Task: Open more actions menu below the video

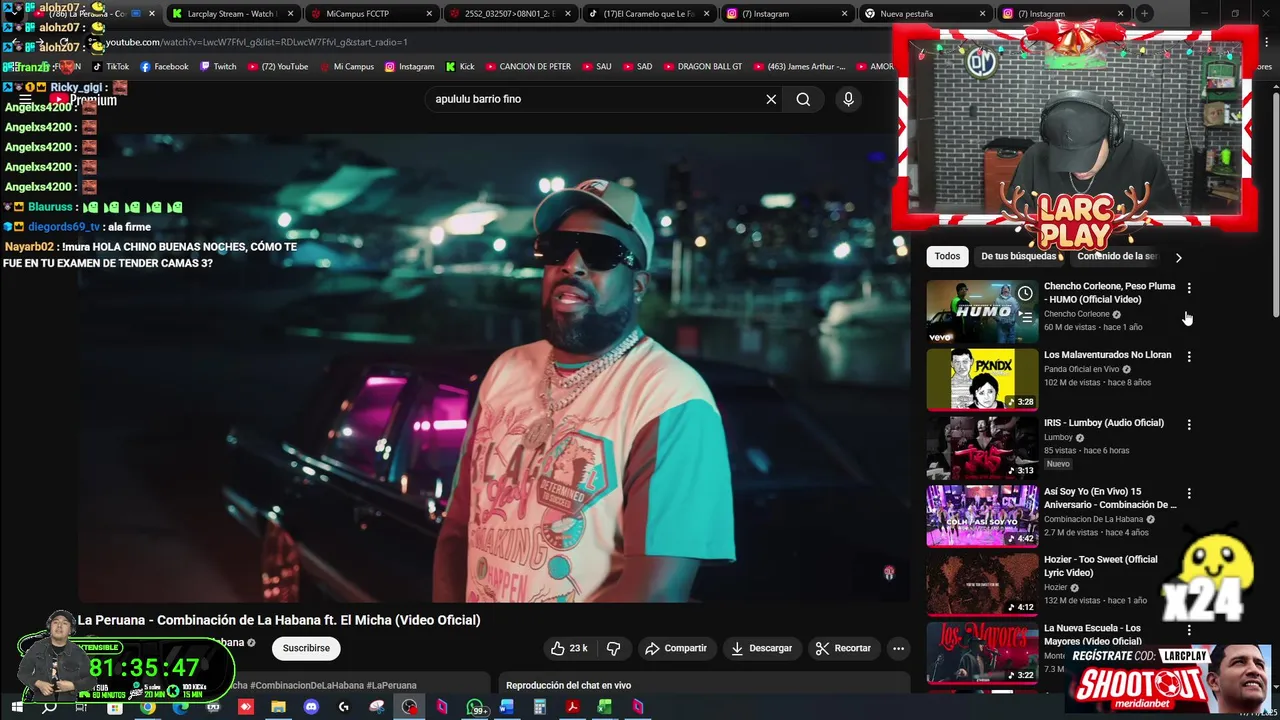Action: click(898, 648)
